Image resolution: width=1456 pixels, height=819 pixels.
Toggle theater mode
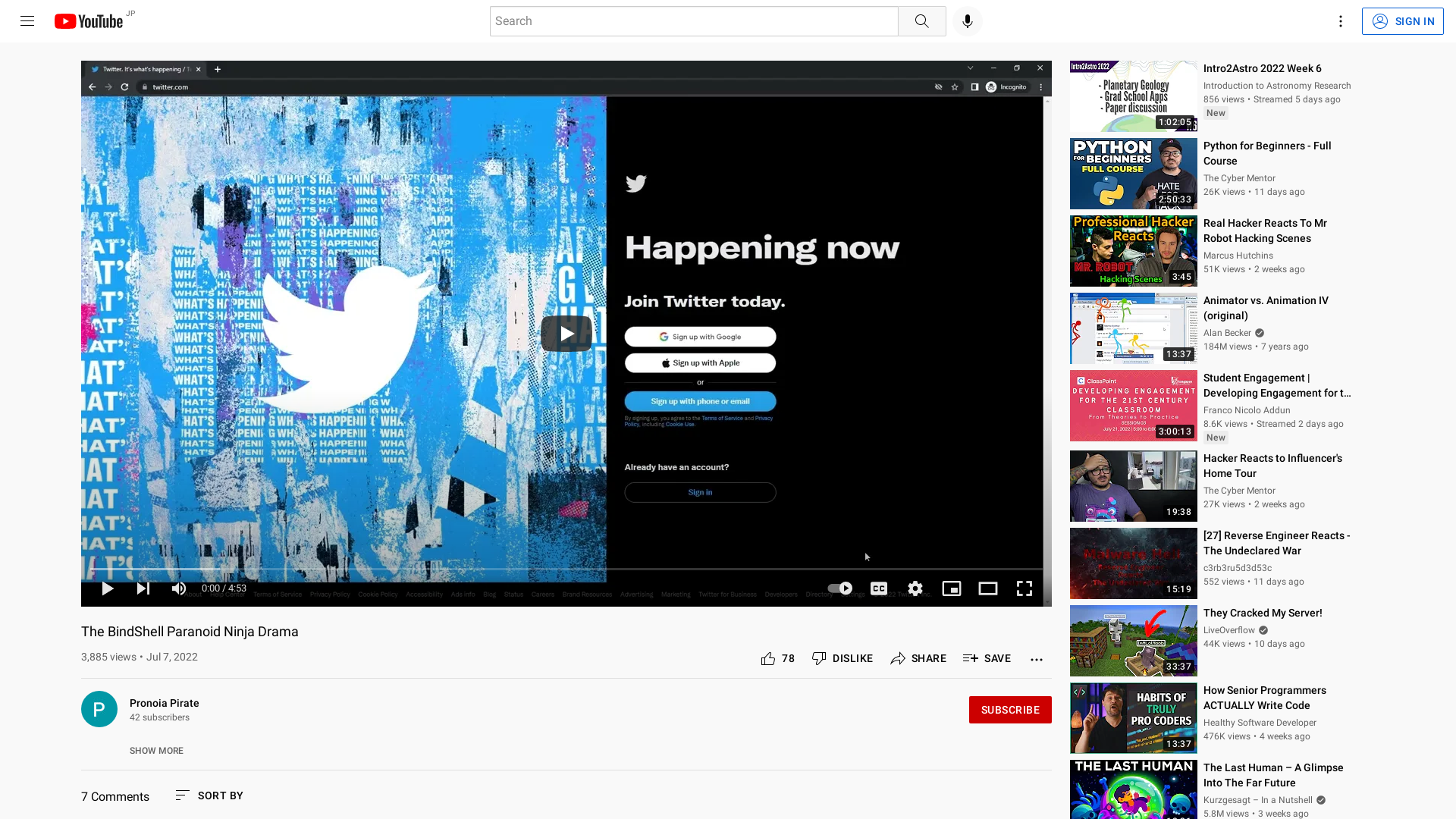pos(988,588)
